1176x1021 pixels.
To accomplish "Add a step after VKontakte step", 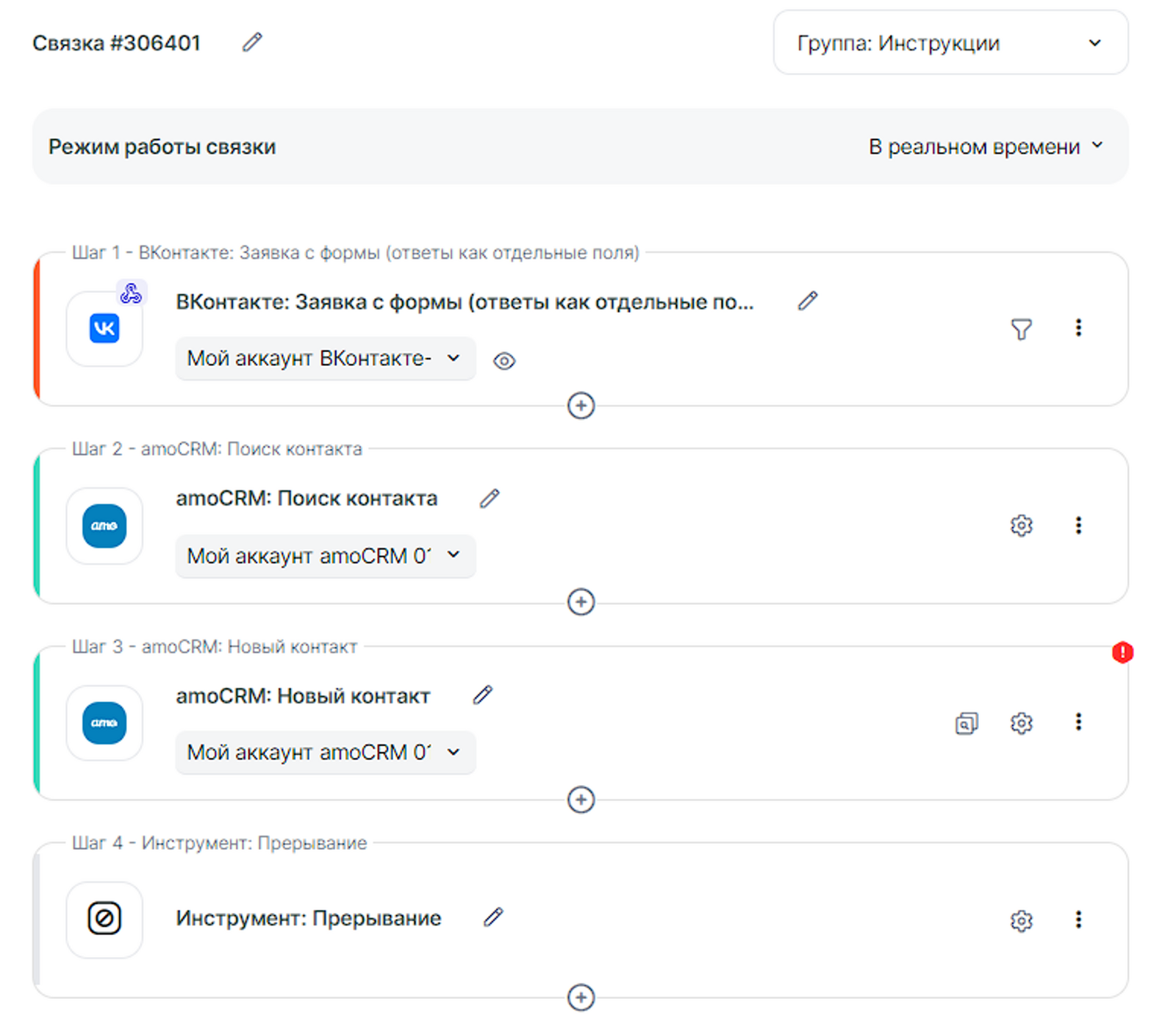I will tap(581, 406).
